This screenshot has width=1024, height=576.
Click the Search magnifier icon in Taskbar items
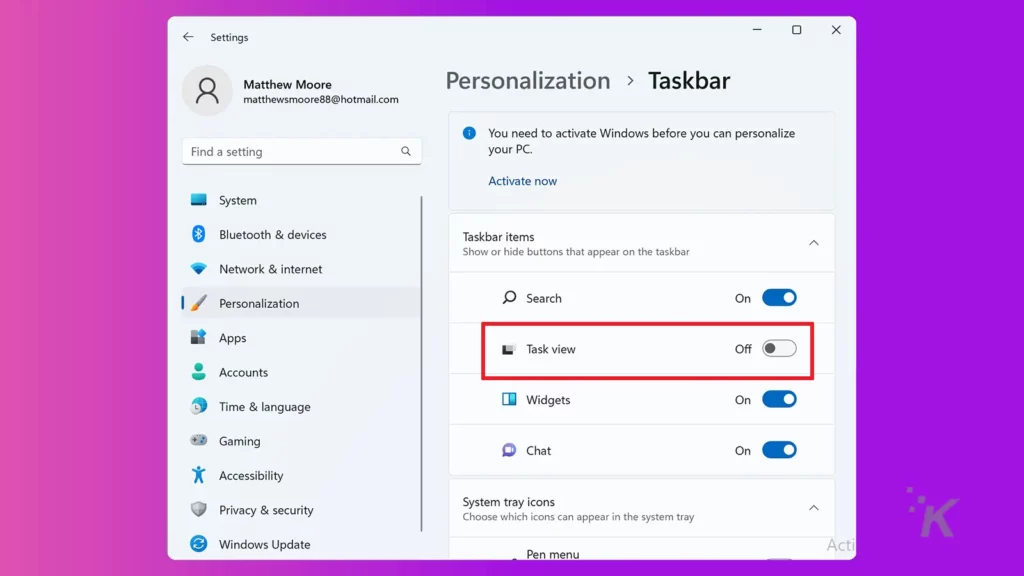coord(509,298)
